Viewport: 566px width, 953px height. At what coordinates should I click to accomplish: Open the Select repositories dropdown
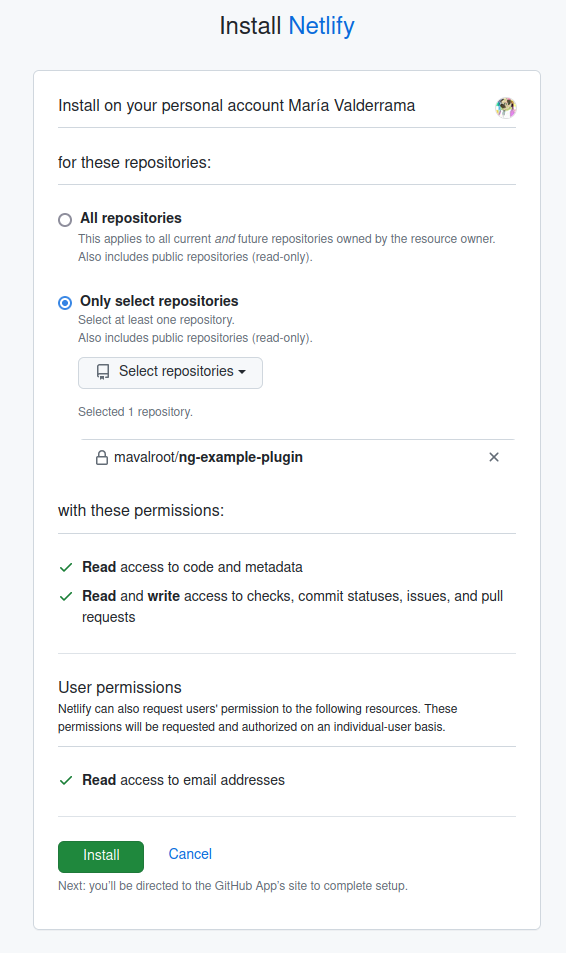170,373
